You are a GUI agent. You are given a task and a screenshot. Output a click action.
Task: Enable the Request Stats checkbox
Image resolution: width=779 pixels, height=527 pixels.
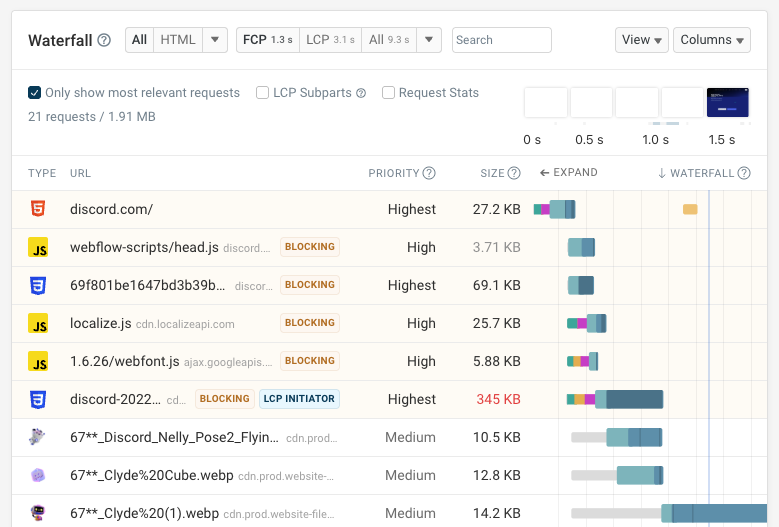click(388, 93)
